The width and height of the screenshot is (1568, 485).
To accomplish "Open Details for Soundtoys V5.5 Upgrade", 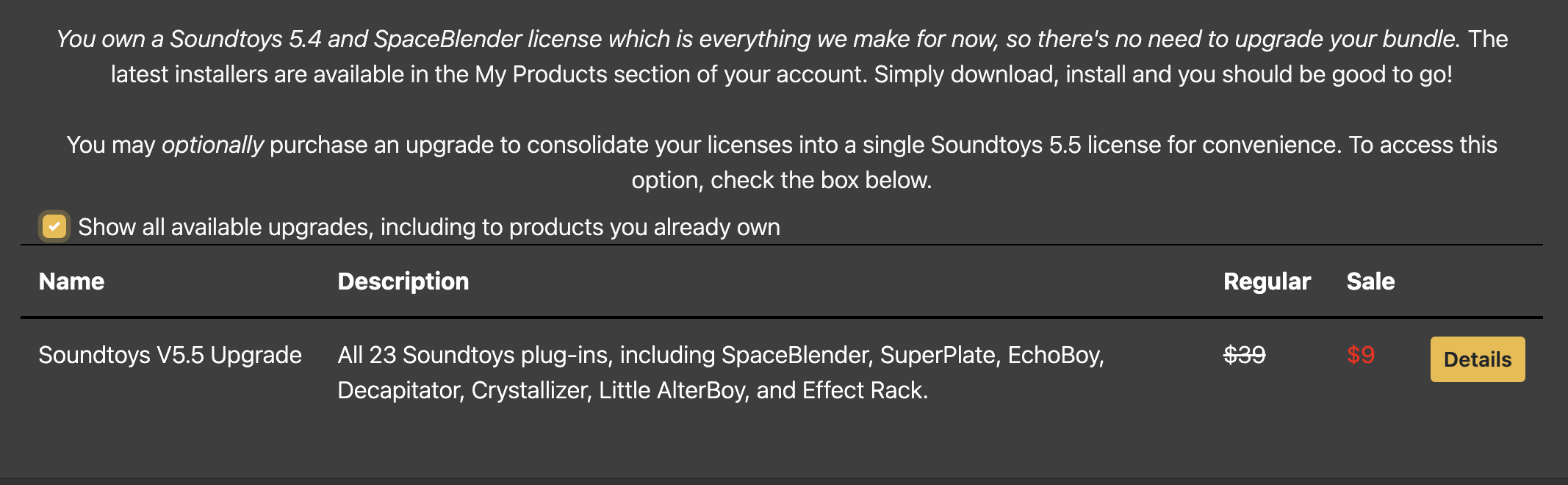I will [1477, 359].
